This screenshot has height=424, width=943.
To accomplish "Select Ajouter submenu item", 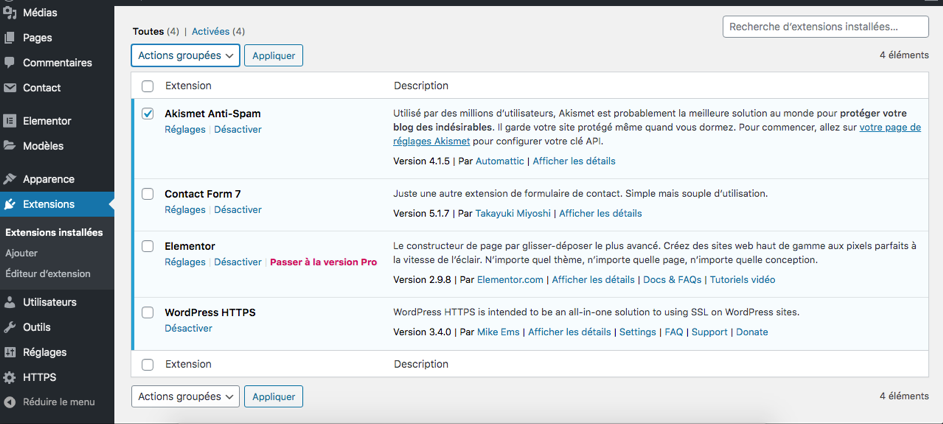I will [22, 253].
